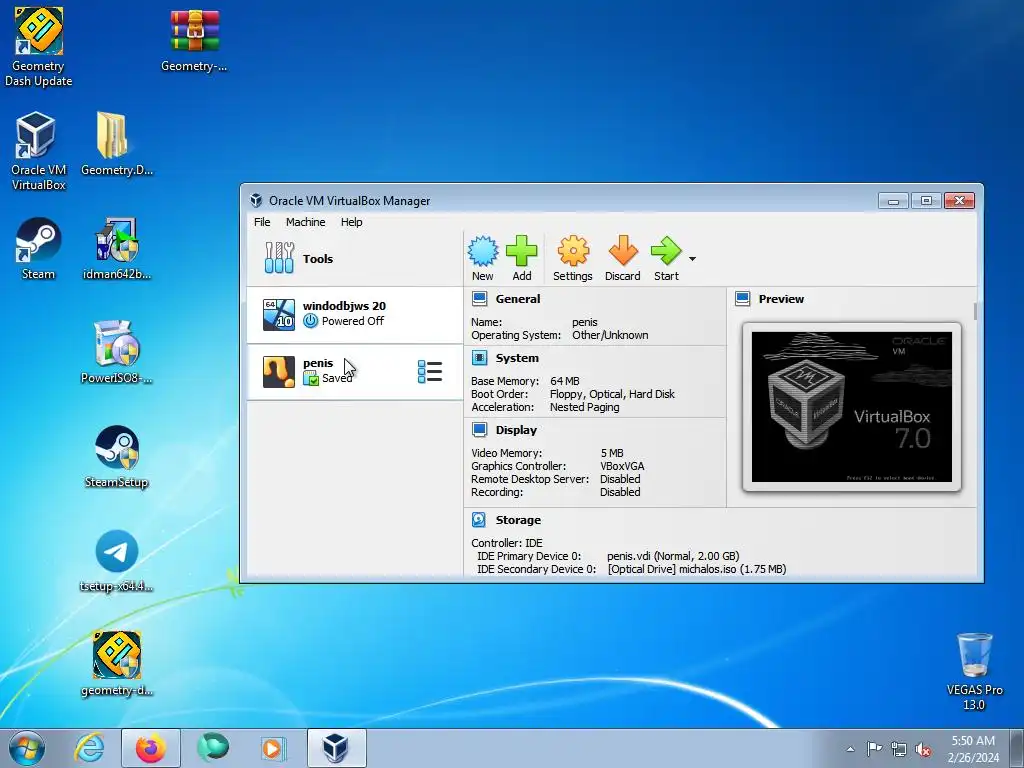
Task: Click the Windows 10 VM icon
Action: pos(279,315)
